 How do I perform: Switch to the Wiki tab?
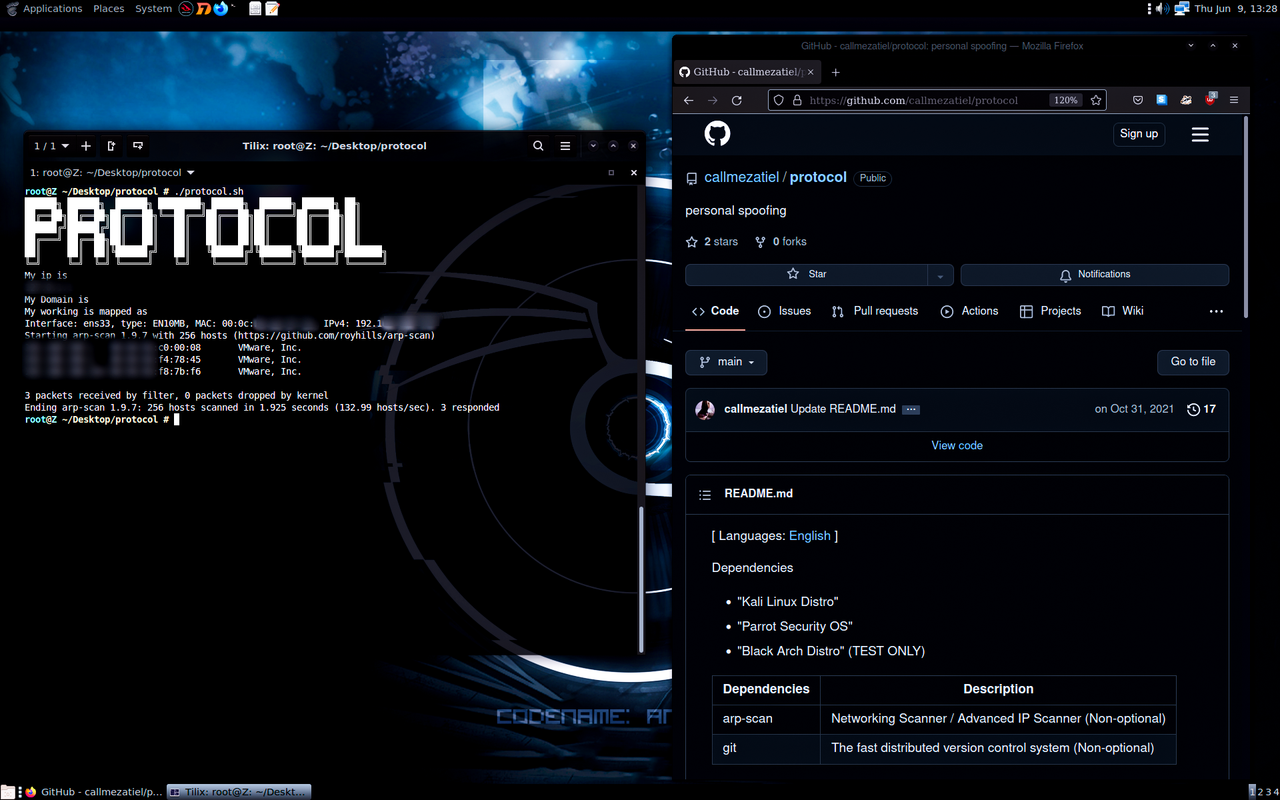point(1122,311)
